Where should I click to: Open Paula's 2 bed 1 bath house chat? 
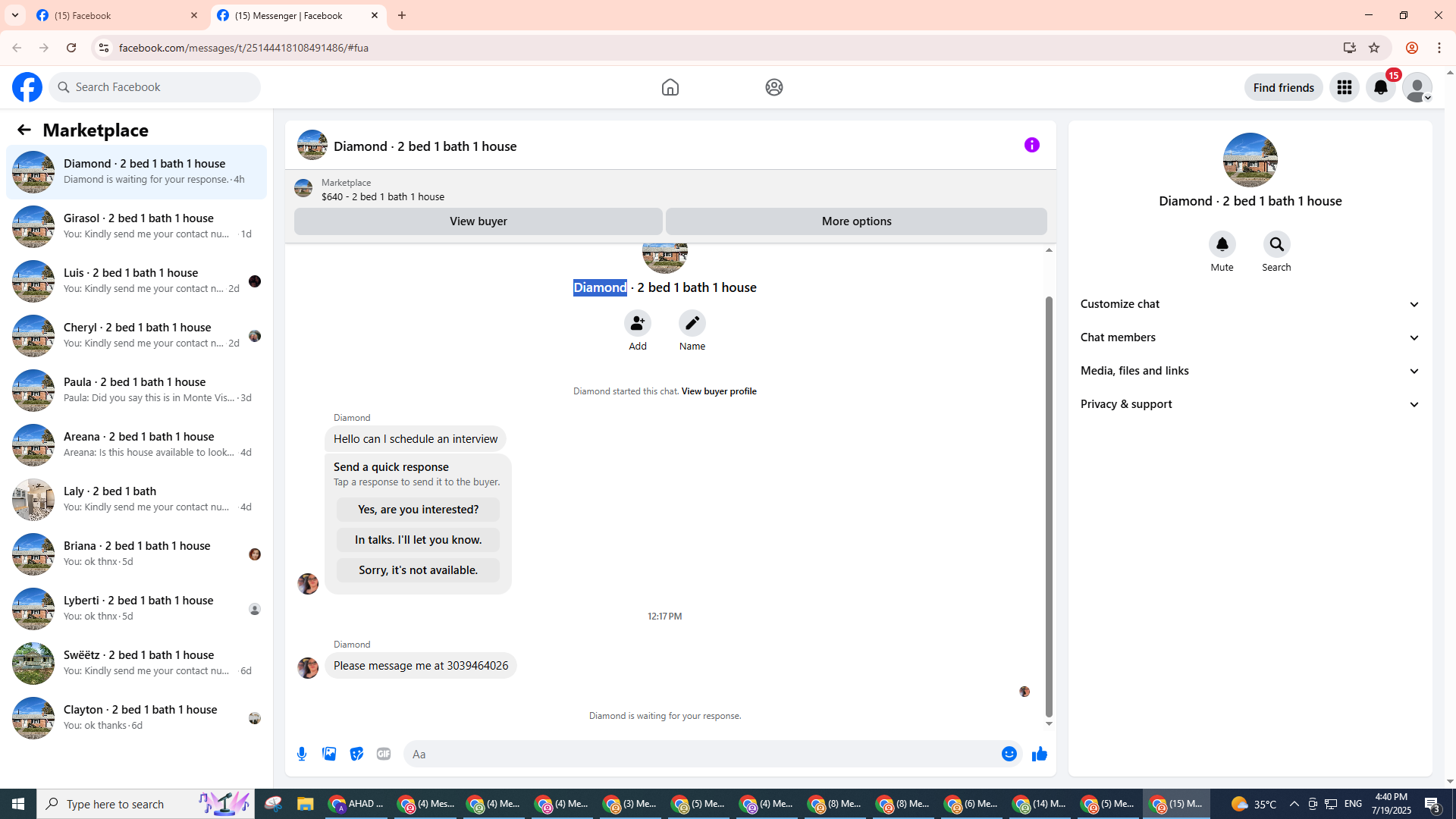(136, 390)
